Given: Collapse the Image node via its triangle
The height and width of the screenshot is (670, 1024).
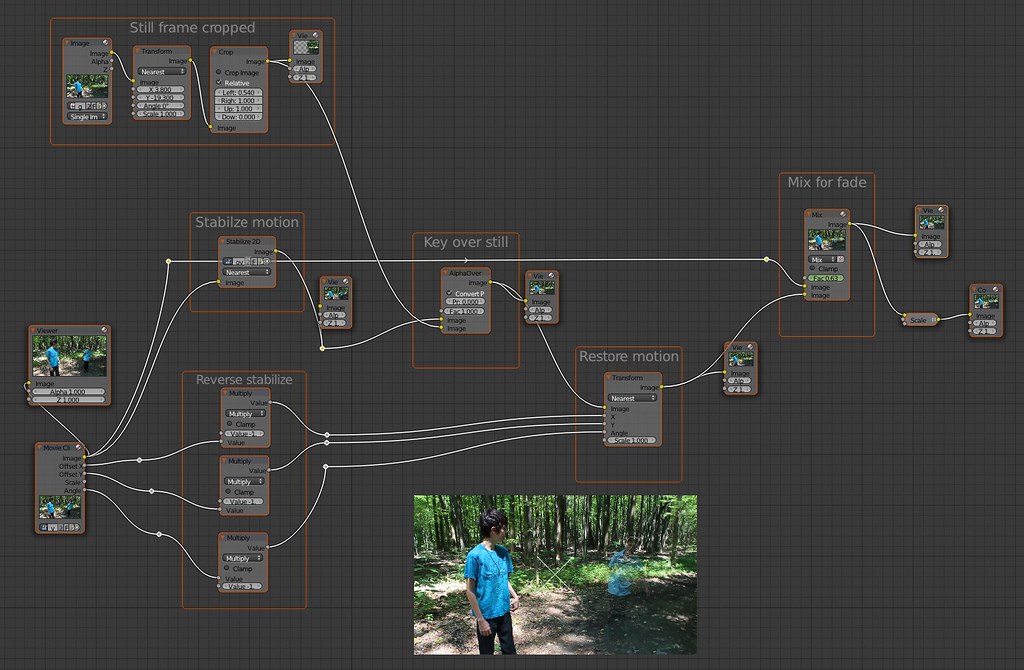Looking at the screenshot, I should [67, 43].
